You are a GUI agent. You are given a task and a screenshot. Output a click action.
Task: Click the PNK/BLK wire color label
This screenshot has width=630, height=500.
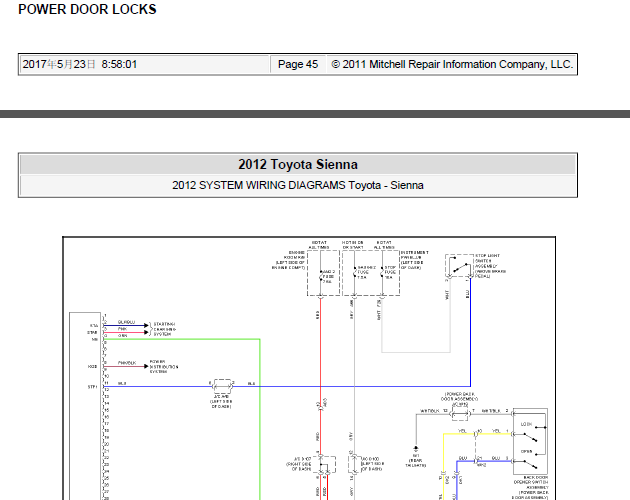127,363
